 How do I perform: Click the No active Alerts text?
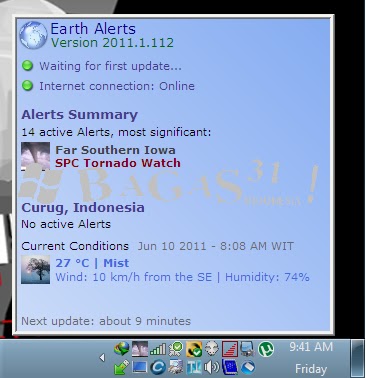click(x=66, y=224)
